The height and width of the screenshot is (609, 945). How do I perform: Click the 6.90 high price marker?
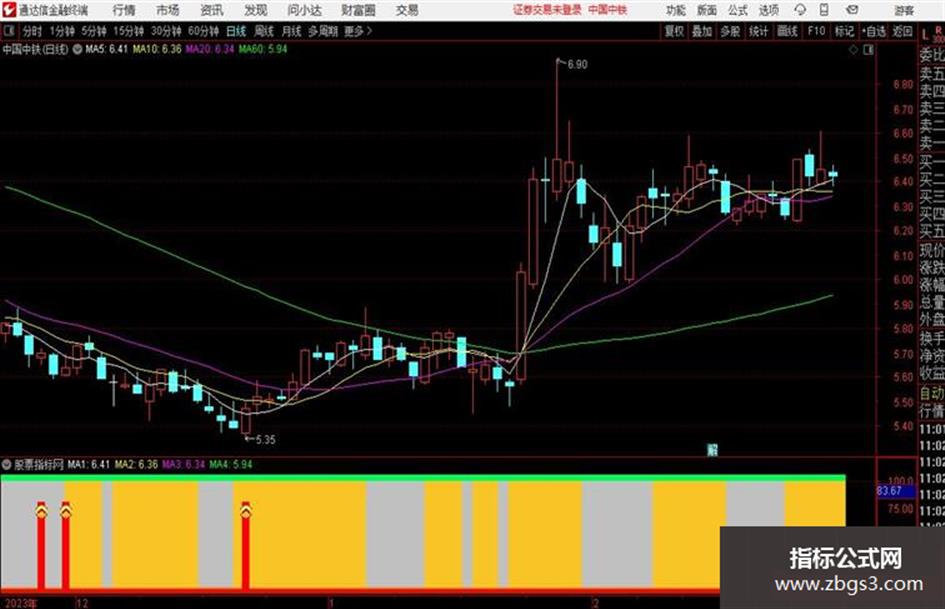(577, 64)
